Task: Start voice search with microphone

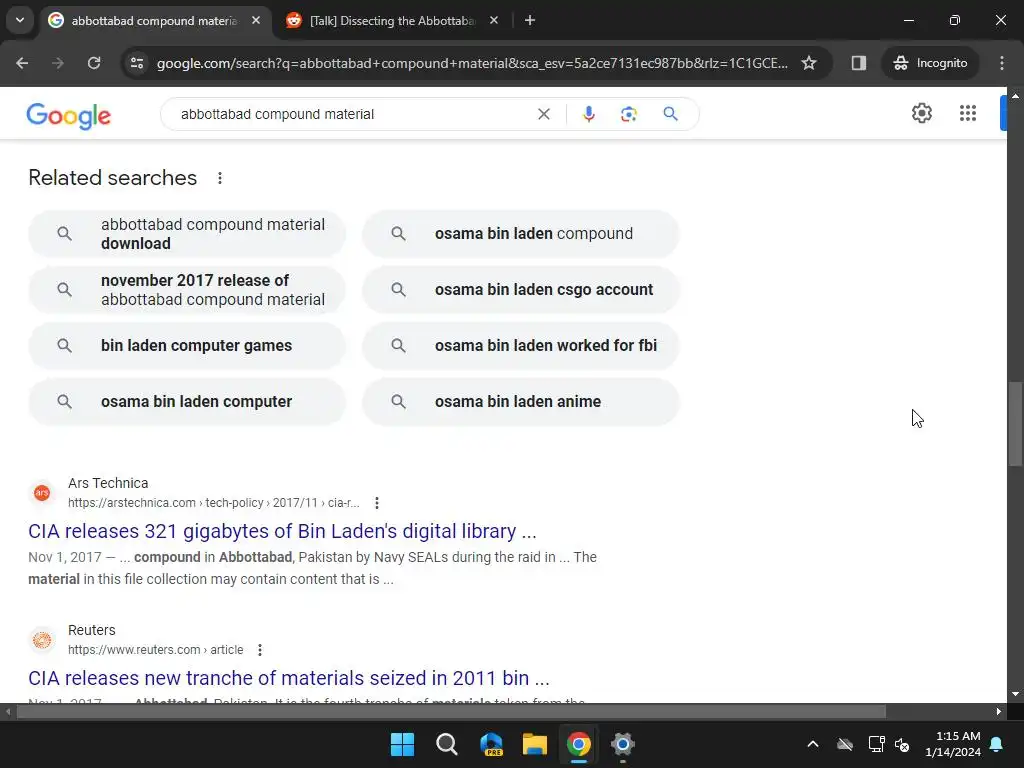Action: (588, 114)
